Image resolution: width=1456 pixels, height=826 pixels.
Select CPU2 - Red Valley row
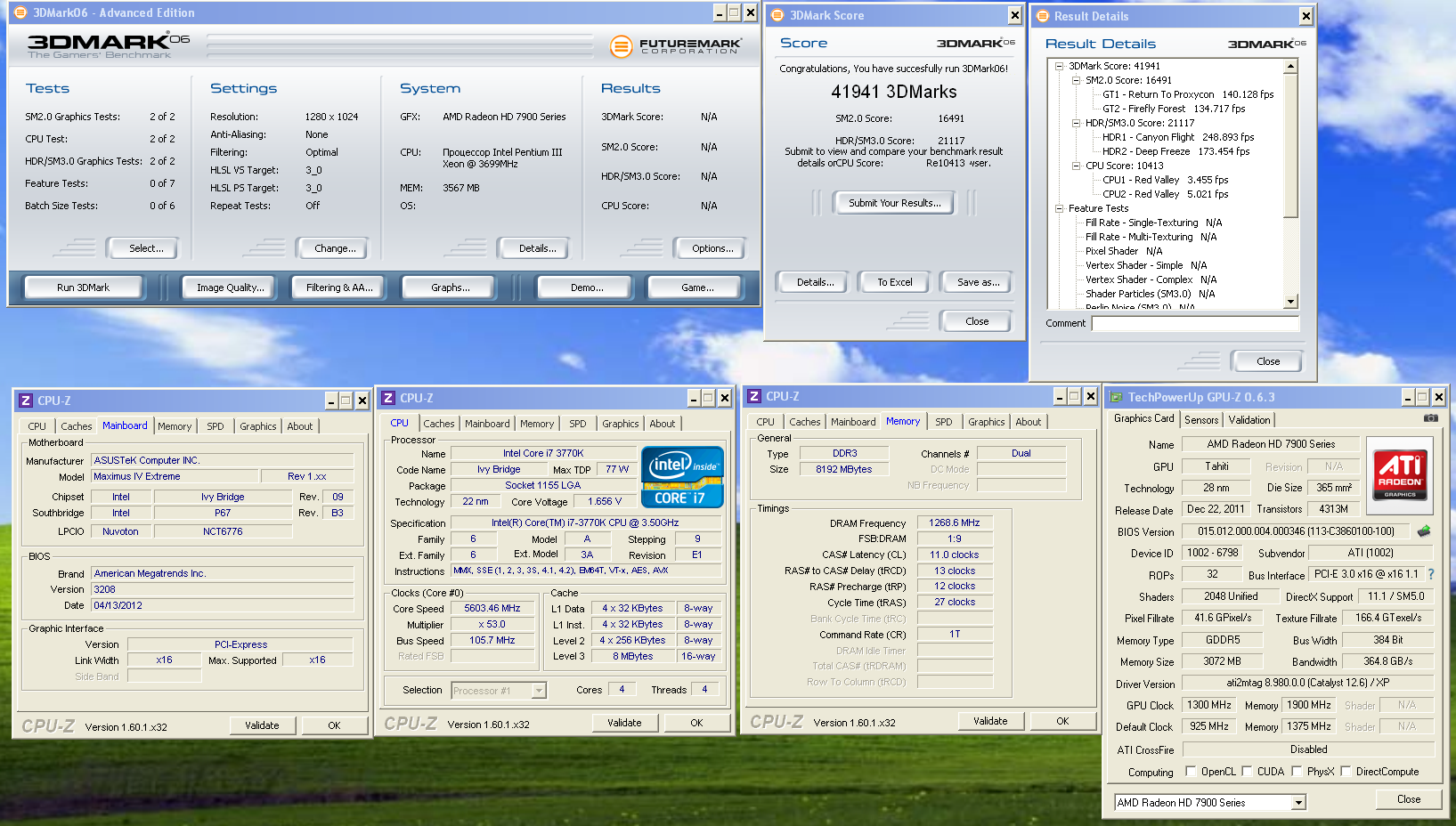point(1165,194)
